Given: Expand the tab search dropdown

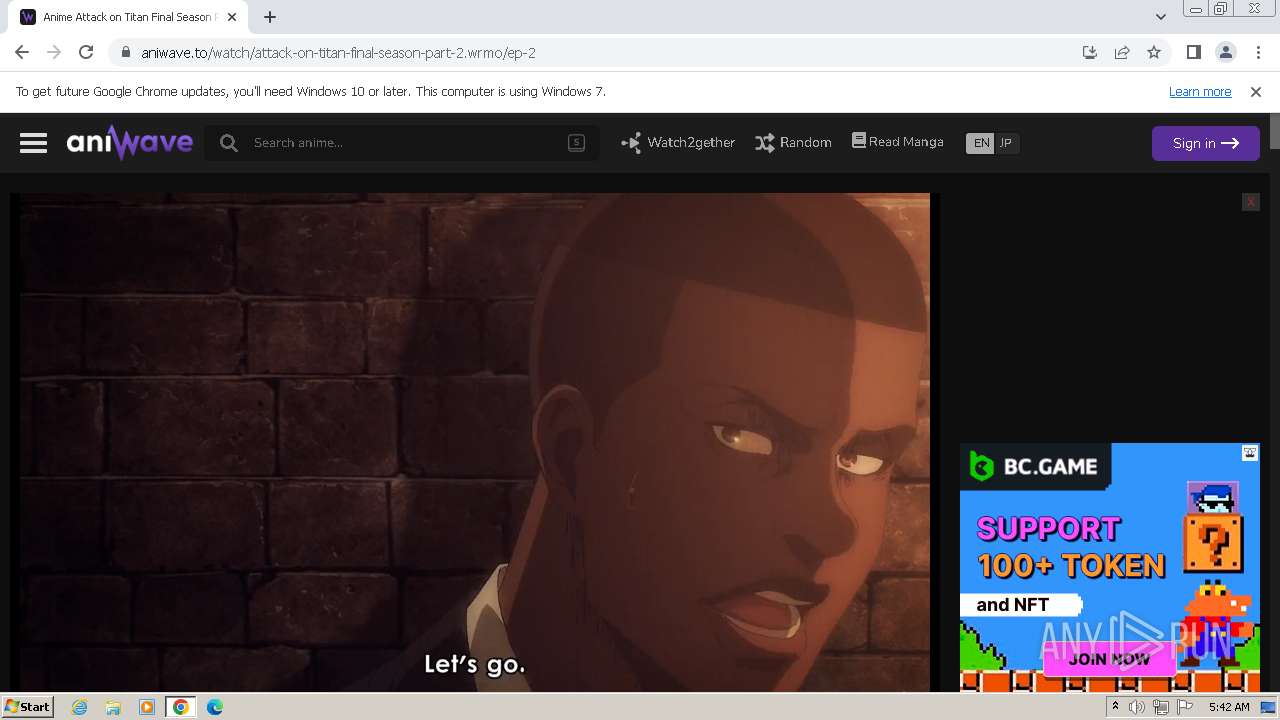Looking at the screenshot, I should (x=1160, y=17).
